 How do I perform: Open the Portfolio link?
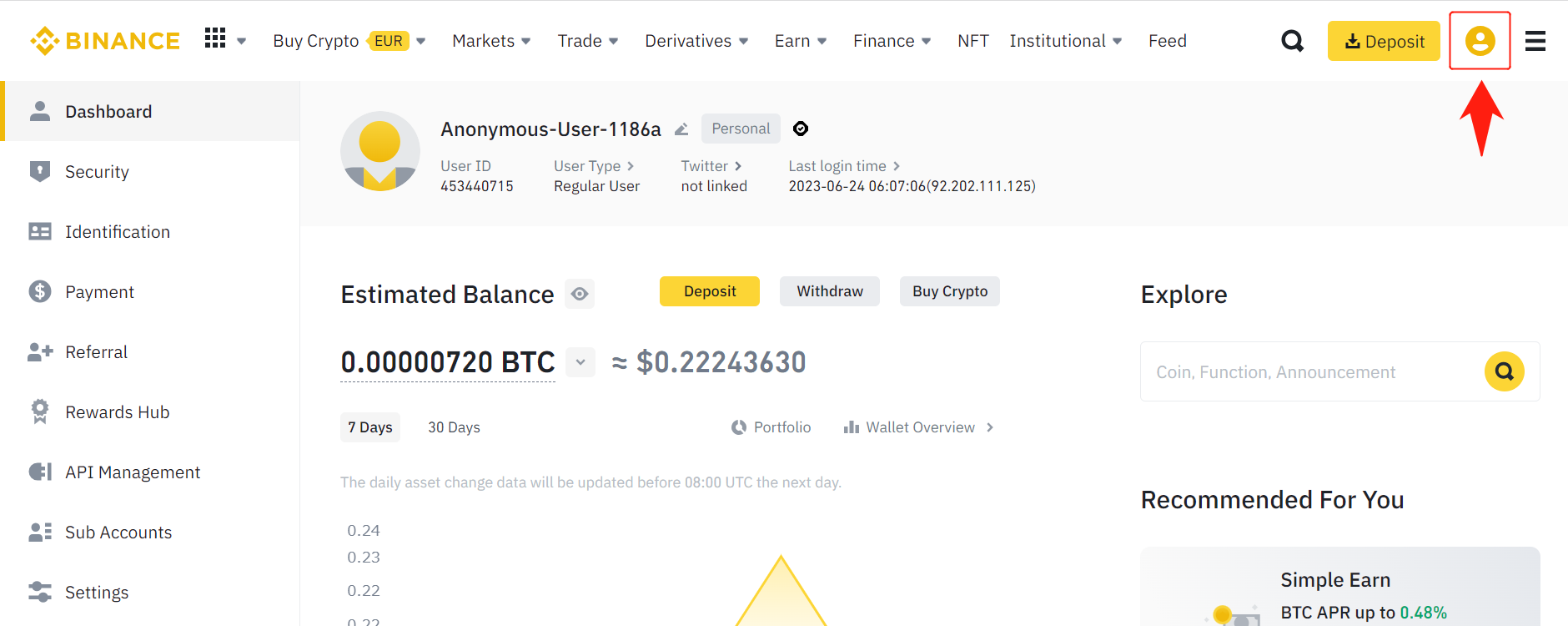coord(771,427)
